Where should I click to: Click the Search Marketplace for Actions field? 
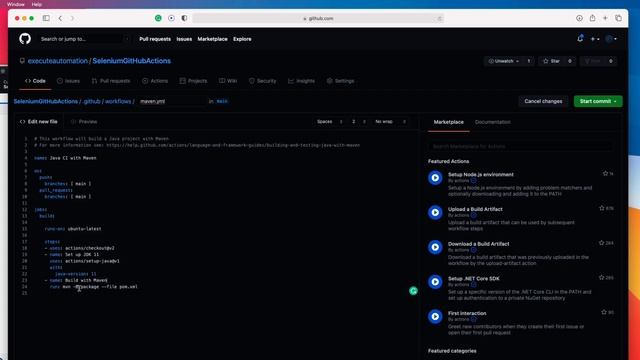(520, 146)
